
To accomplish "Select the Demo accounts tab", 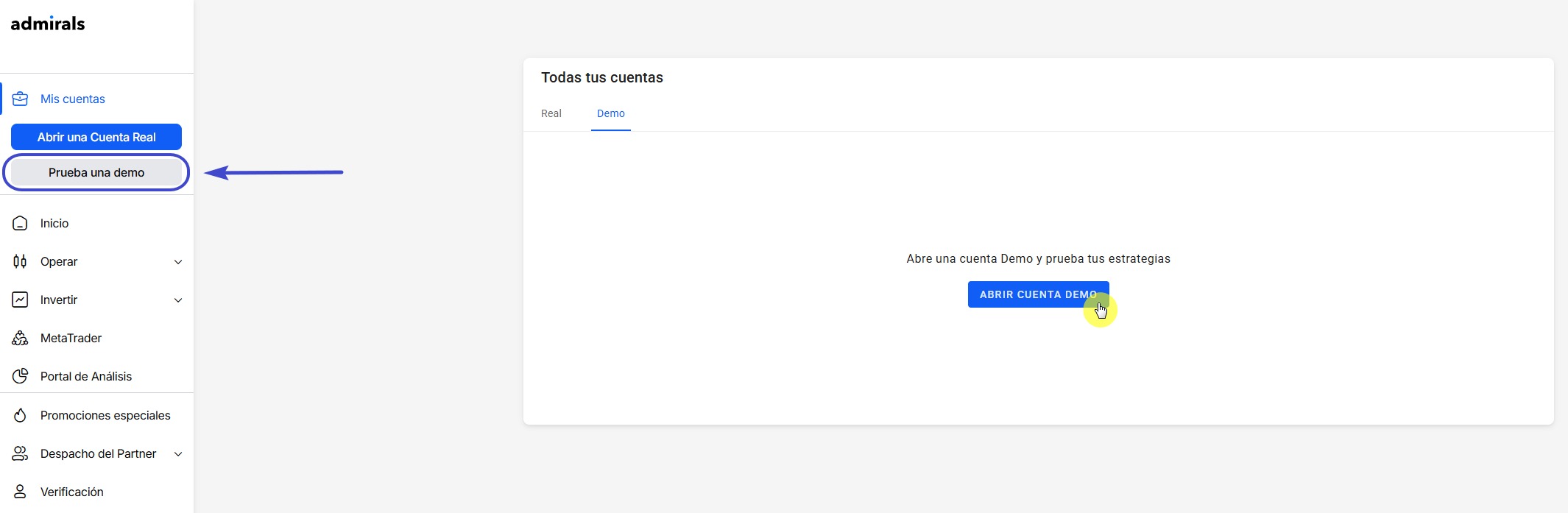I will (611, 113).
